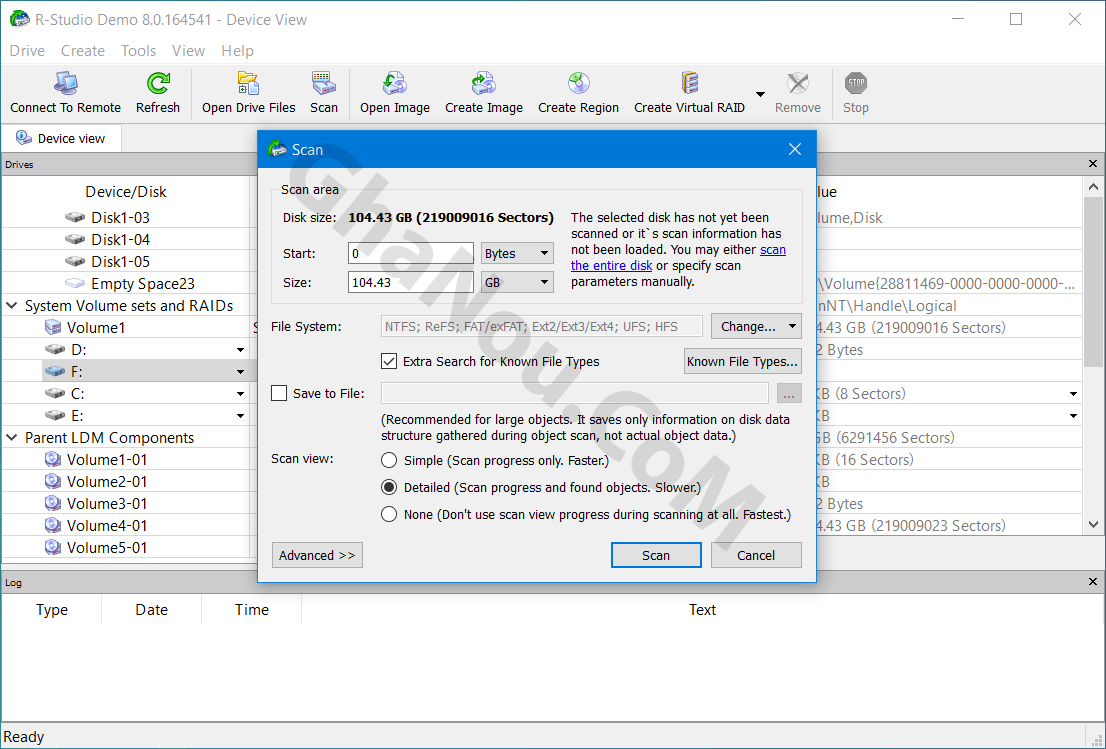Viewport: 1106px width, 749px height.
Task: Select the E: drive icon
Action: pos(55,415)
